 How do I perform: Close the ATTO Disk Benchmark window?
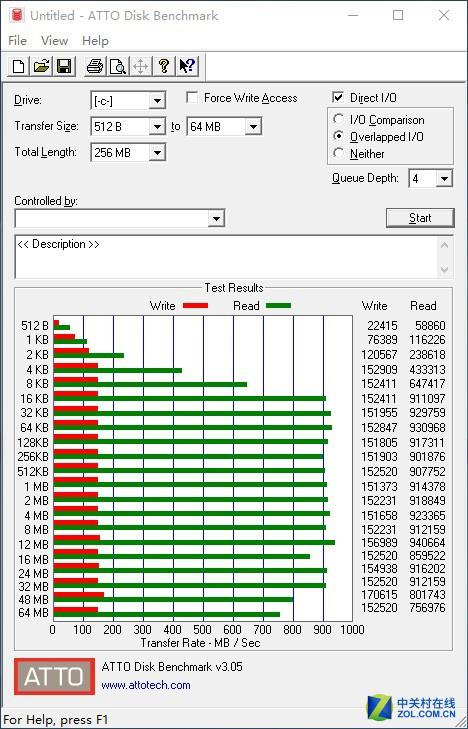point(444,15)
